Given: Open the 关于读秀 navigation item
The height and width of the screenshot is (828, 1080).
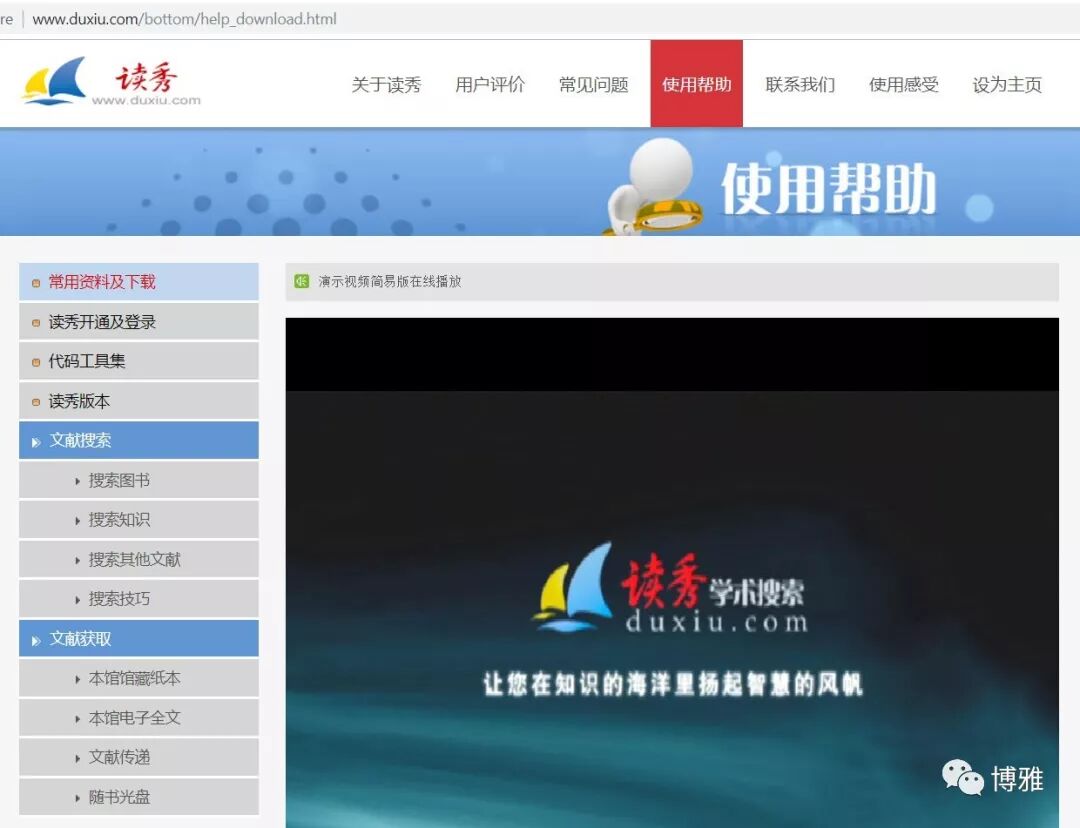Looking at the screenshot, I should (x=386, y=85).
